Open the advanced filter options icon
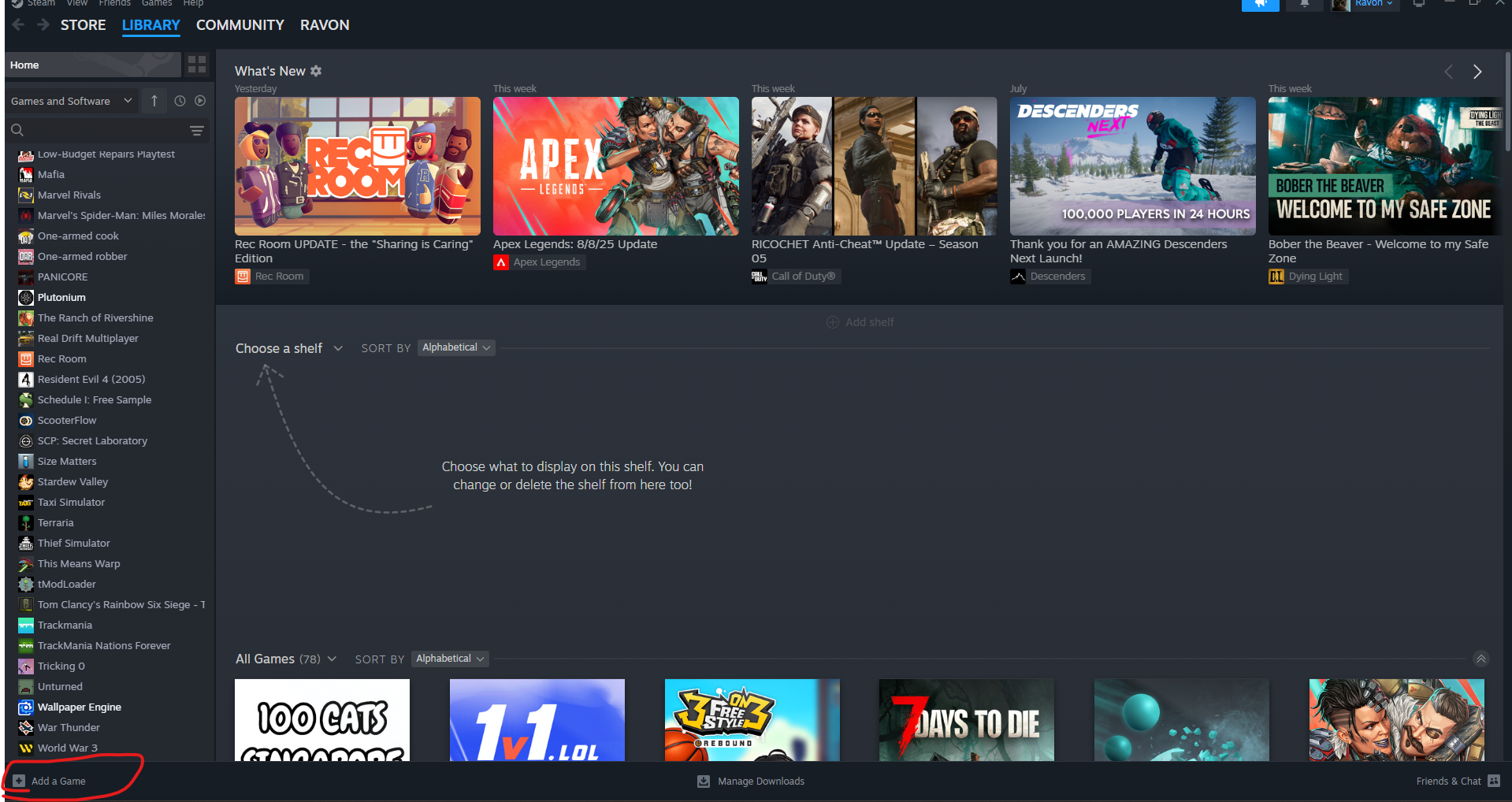This screenshot has height=802, width=1512. point(197,130)
